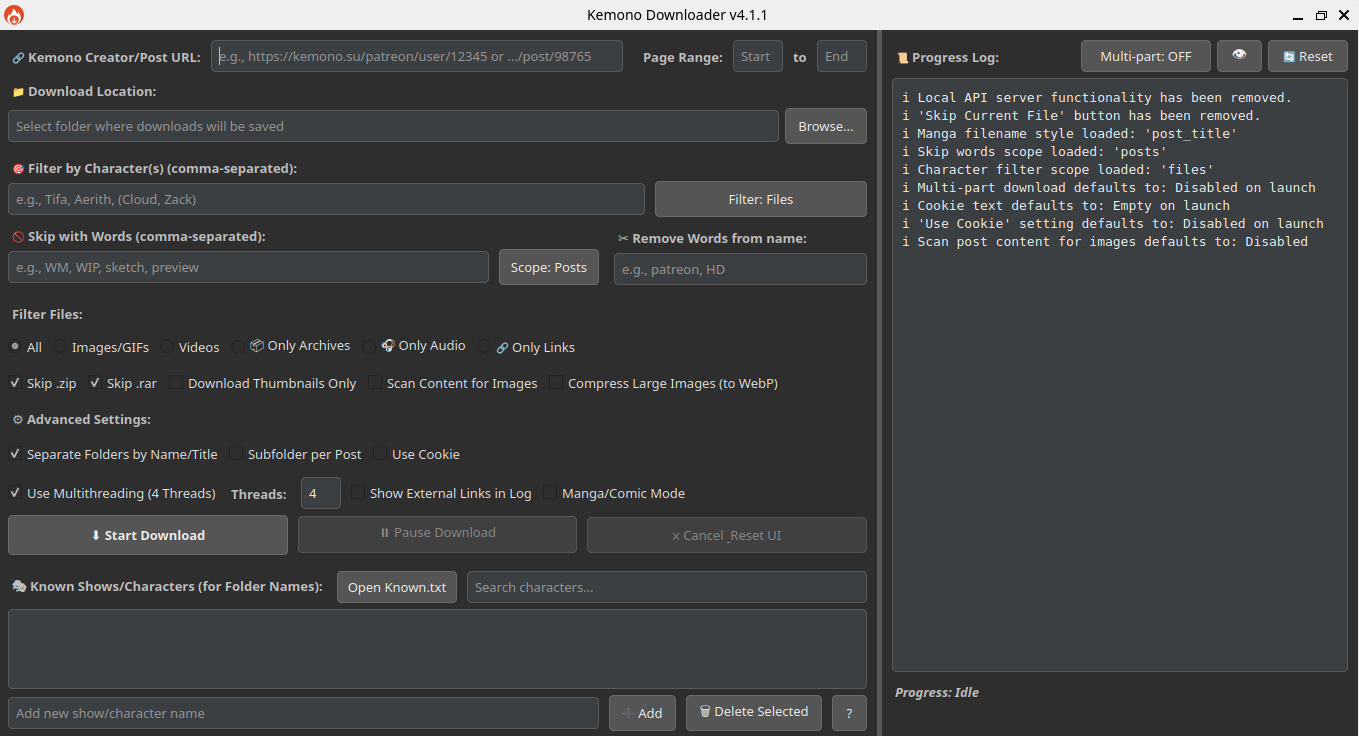Start Download with the down arrow button

pyautogui.click(x=148, y=535)
